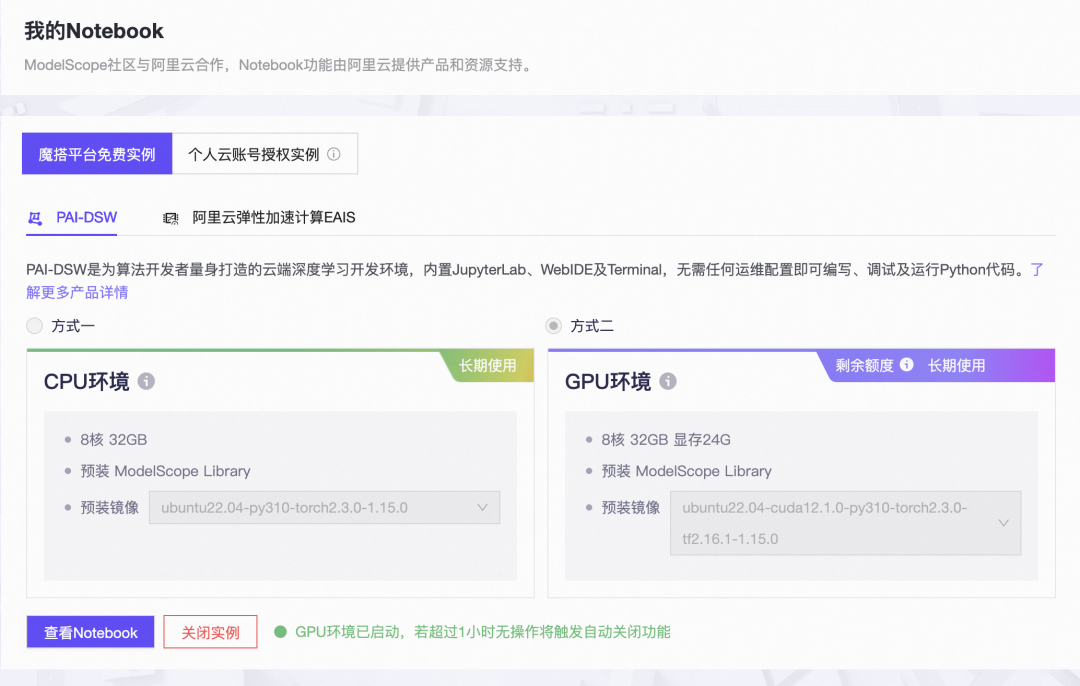This screenshot has width=1080, height=686.
Task: Click the 阿里云弹性加速计算EAIS chip icon
Action: point(171,218)
